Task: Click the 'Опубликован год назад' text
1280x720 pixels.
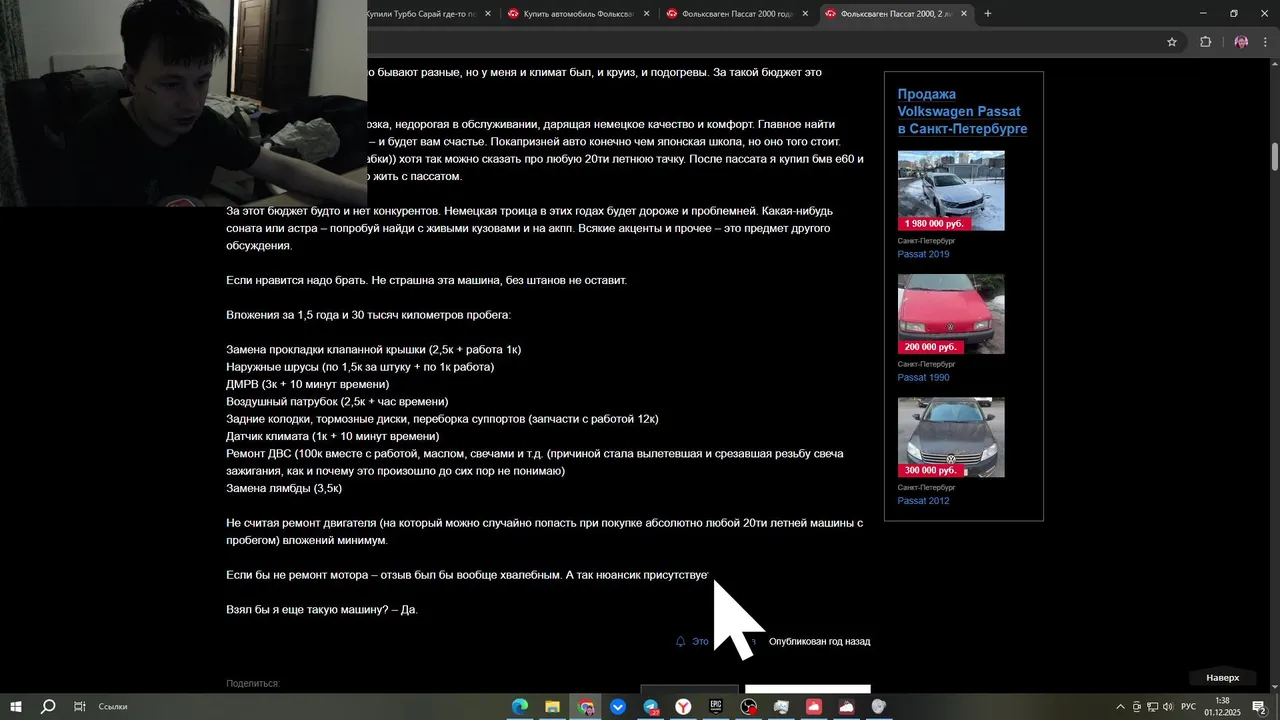Action: [819, 641]
